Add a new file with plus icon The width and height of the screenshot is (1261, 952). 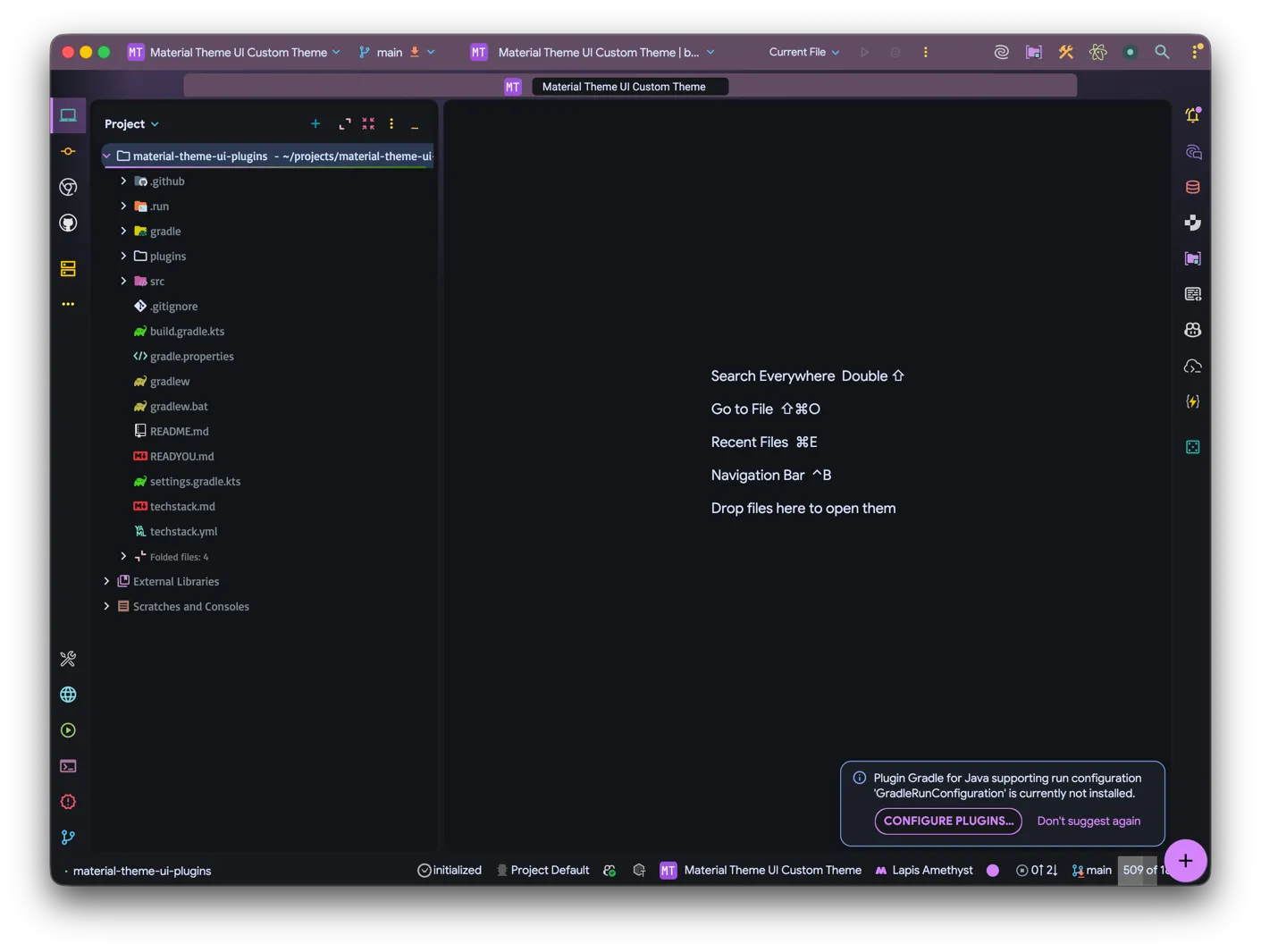click(315, 123)
